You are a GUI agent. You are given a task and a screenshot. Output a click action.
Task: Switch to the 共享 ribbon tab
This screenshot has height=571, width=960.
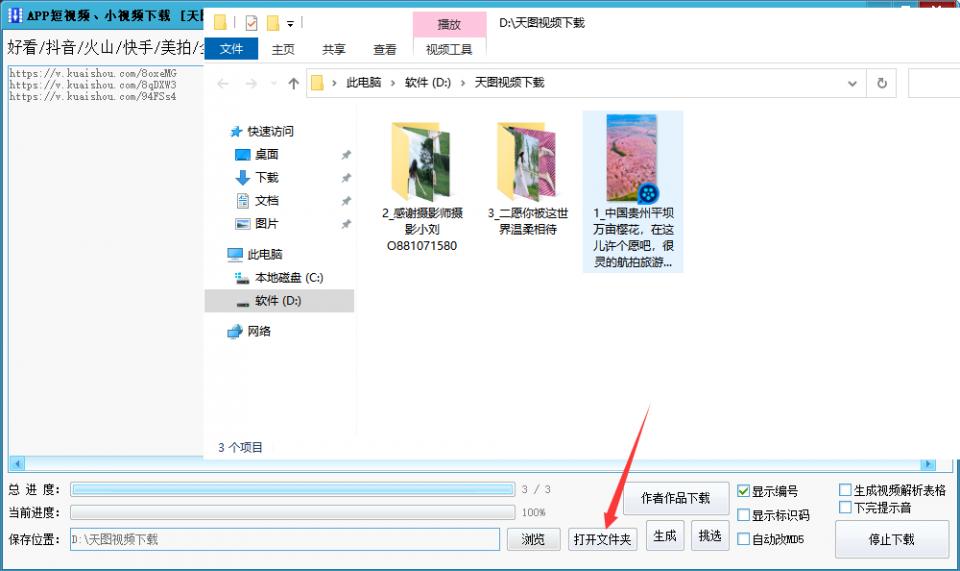tap(334, 50)
